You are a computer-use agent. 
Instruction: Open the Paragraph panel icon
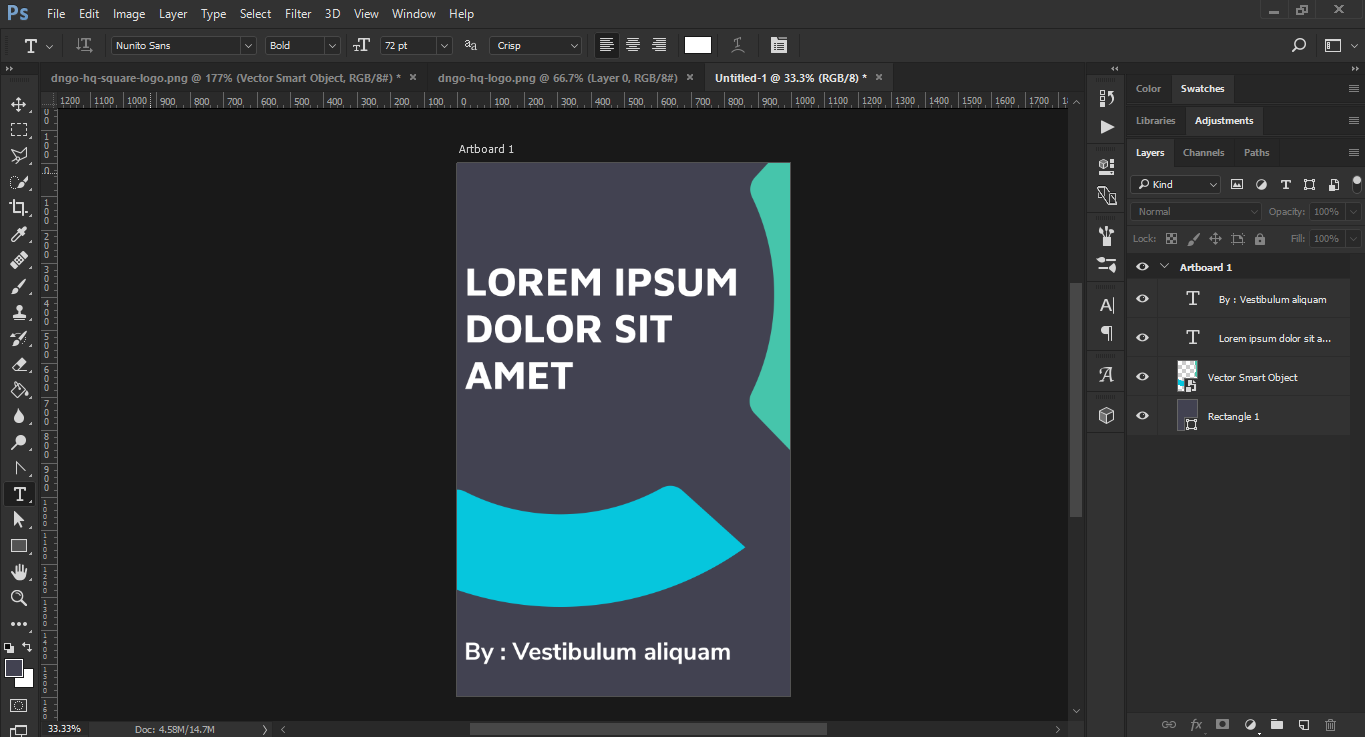tap(1106, 333)
